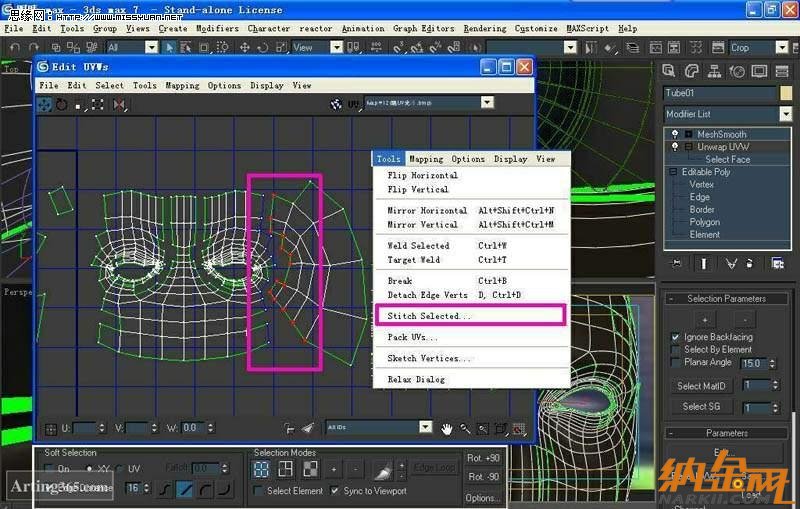Click the Redo icon in main toolbar
The width and height of the screenshot is (800, 509).
33,48
